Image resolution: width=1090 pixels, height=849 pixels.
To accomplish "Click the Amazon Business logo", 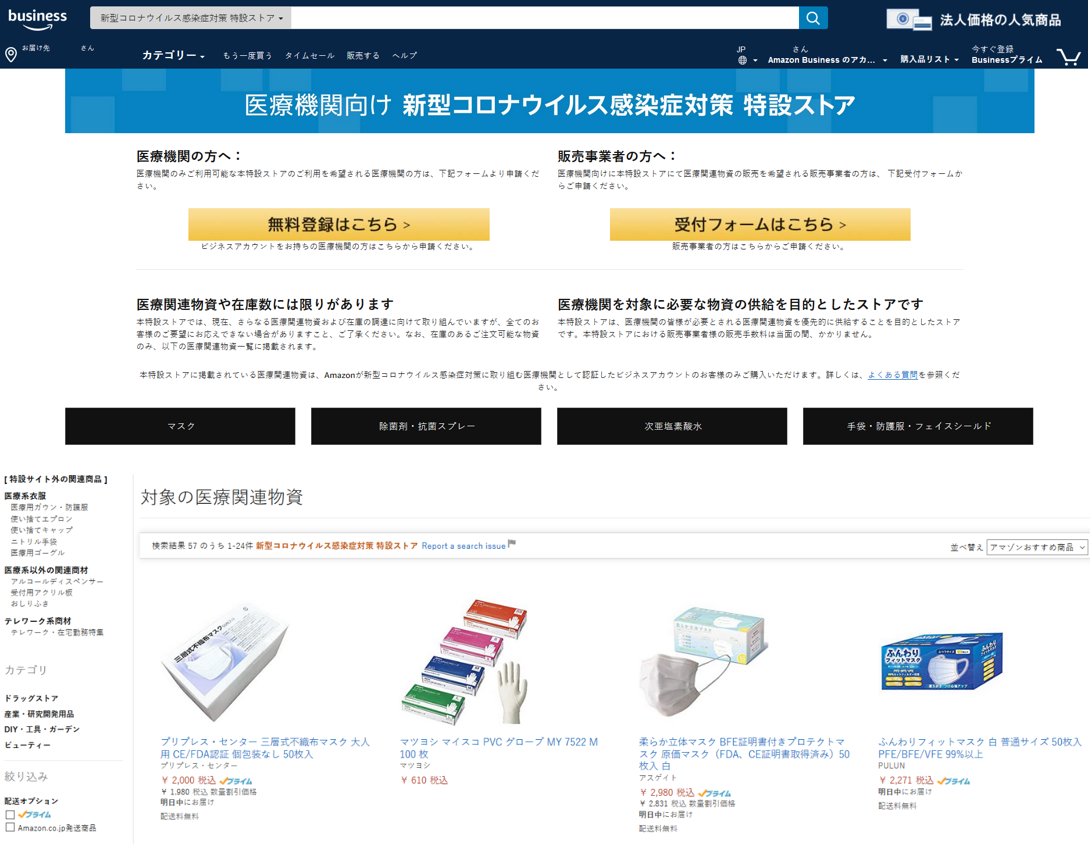I will coord(37,18).
